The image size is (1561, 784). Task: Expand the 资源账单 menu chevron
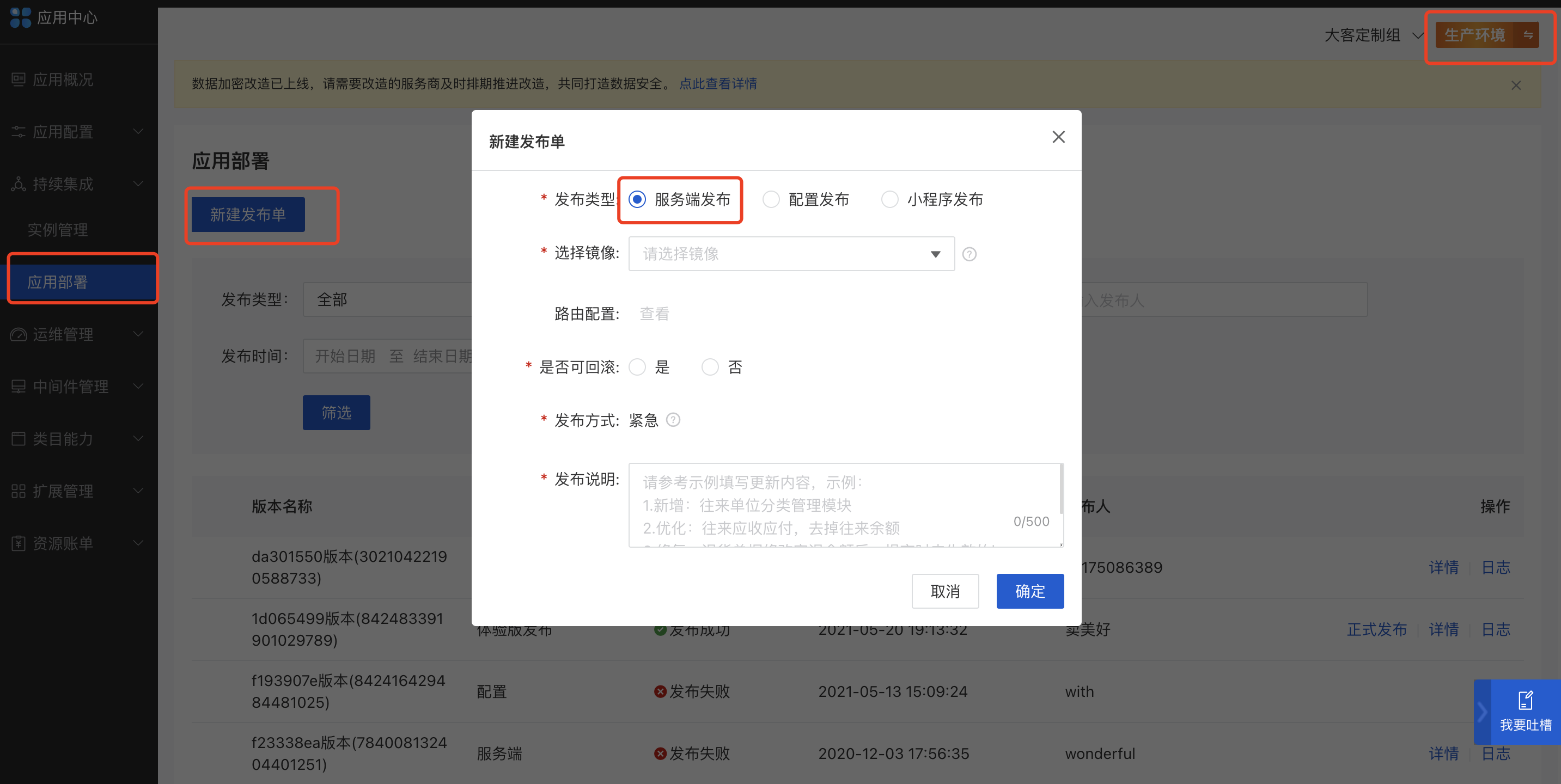(138, 543)
